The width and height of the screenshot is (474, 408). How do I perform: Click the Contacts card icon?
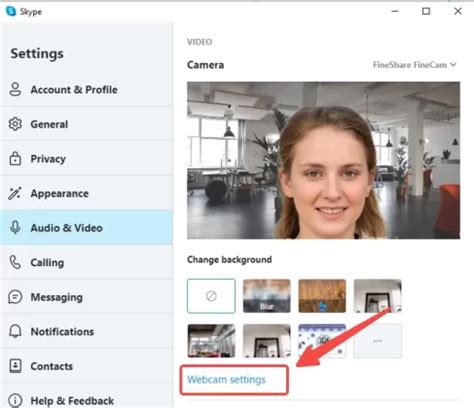tap(15, 366)
